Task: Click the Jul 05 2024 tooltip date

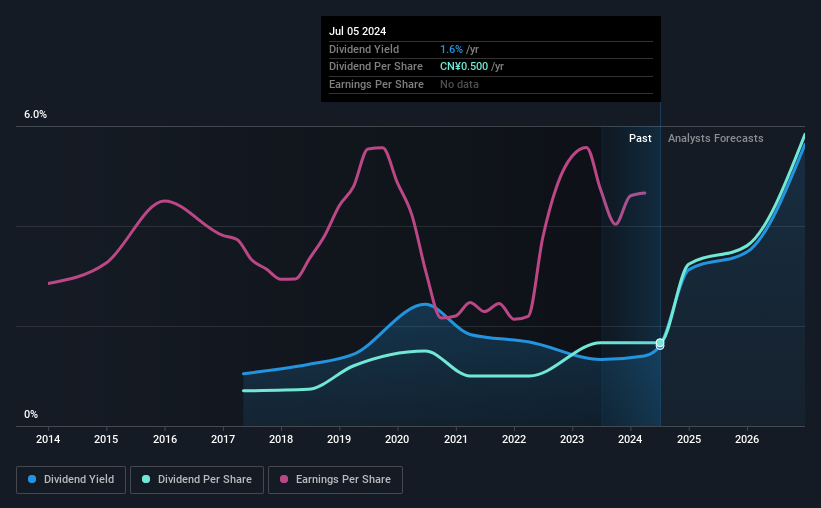Action: 358,31
